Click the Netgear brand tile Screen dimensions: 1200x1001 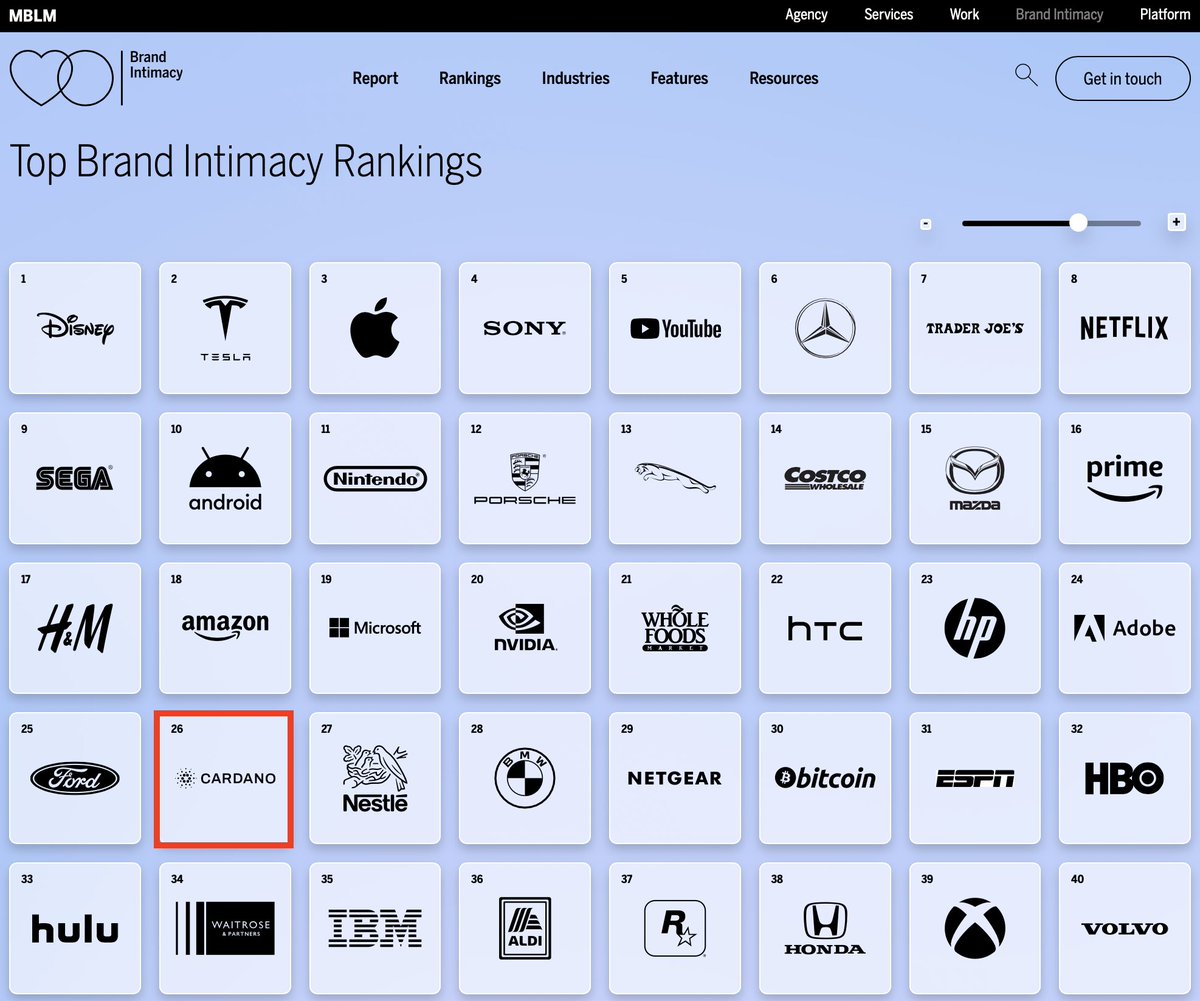click(x=675, y=778)
